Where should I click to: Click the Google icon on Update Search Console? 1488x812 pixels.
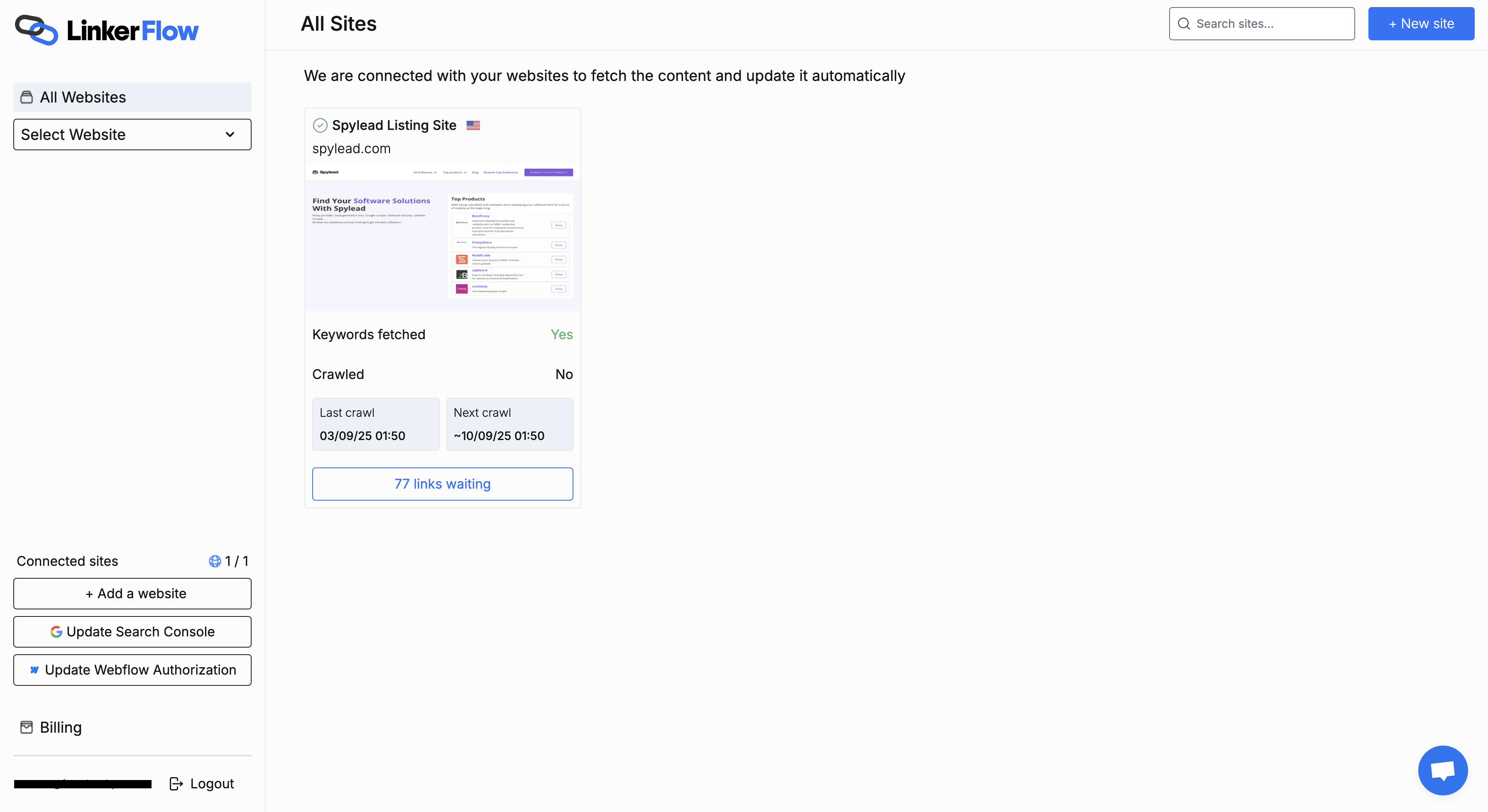pyautogui.click(x=56, y=631)
